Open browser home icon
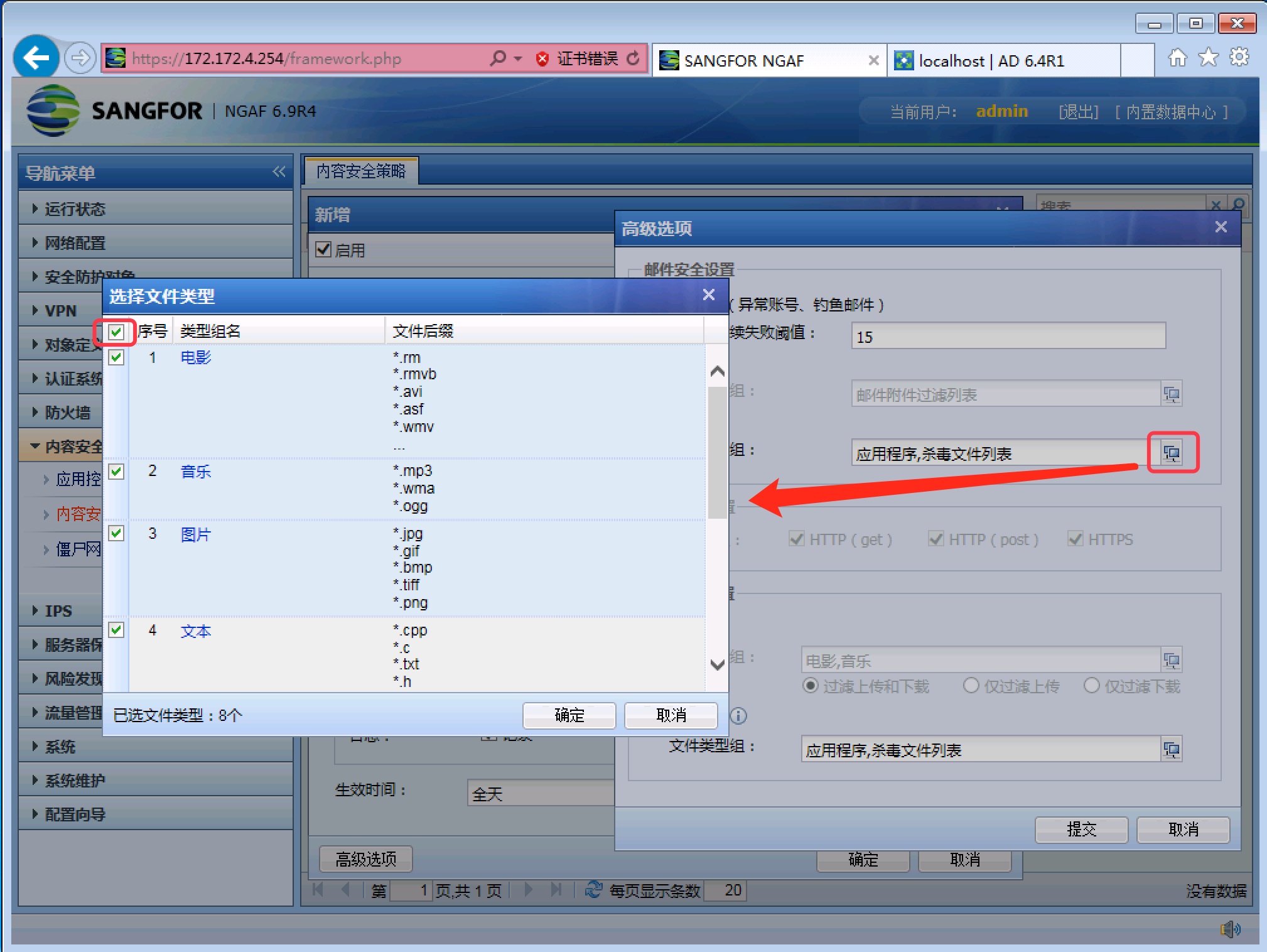The image size is (1267, 952). [1177, 58]
